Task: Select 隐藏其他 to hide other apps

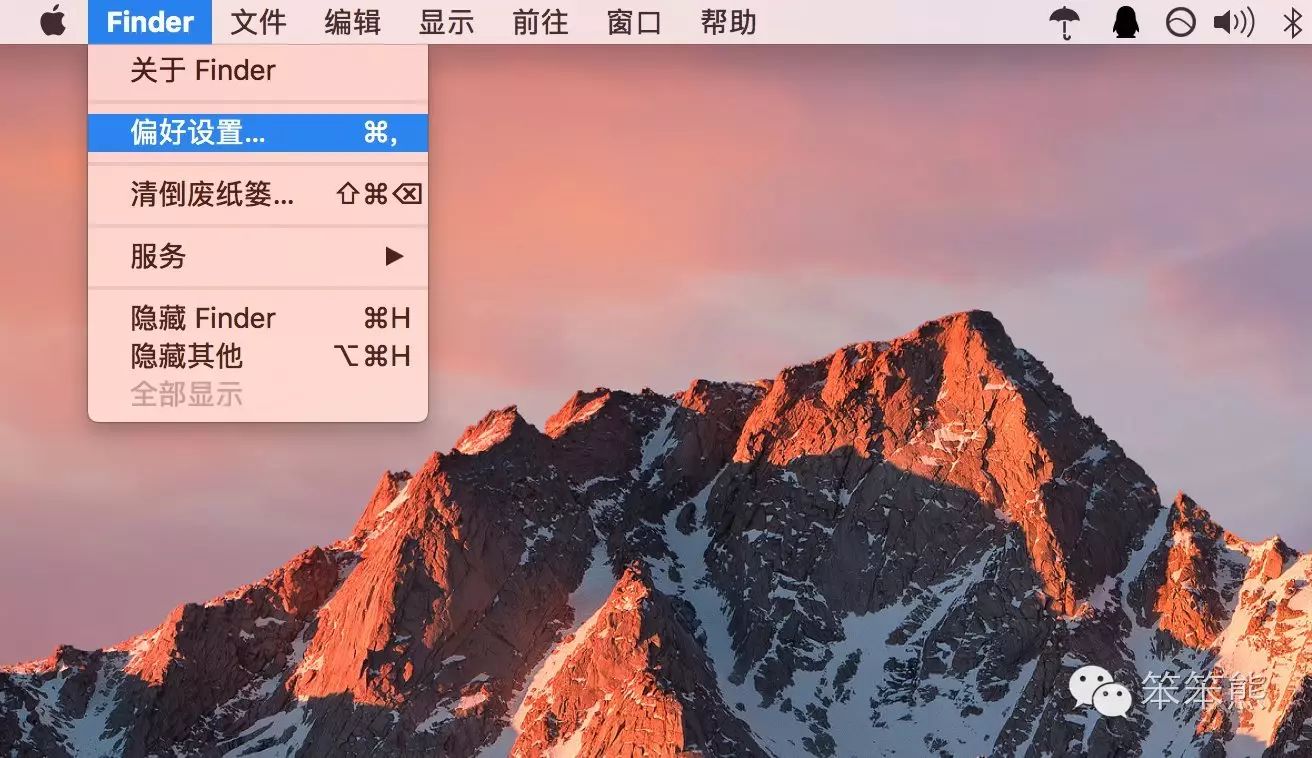Action: pyautogui.click(x=187, y=356)
